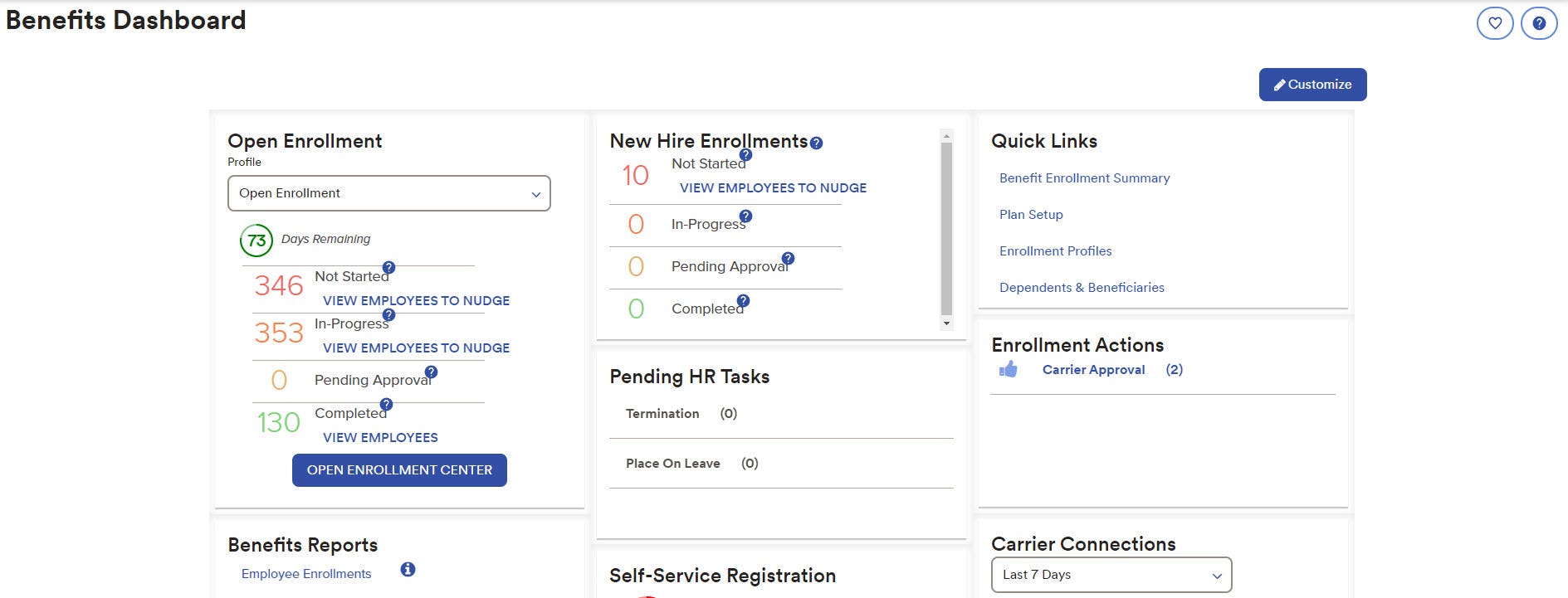
Task: Open the page help question icon
Action: (x=1539, y=23)
